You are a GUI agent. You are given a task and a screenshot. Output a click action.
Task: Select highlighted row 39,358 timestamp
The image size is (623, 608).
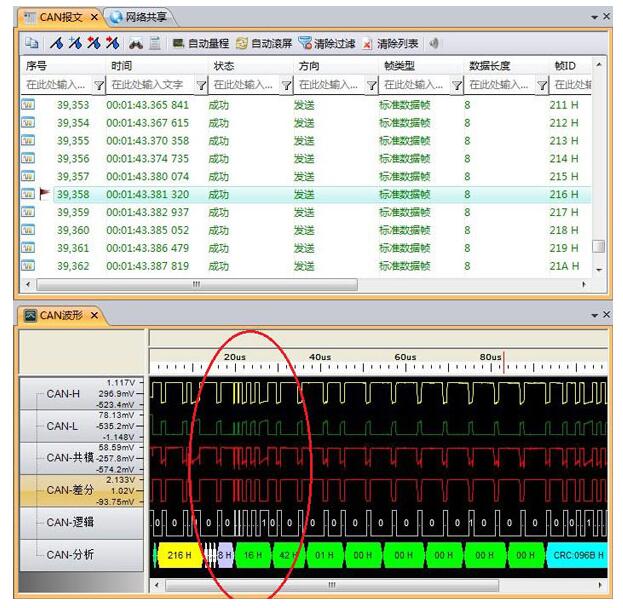(x=147, y=194)
